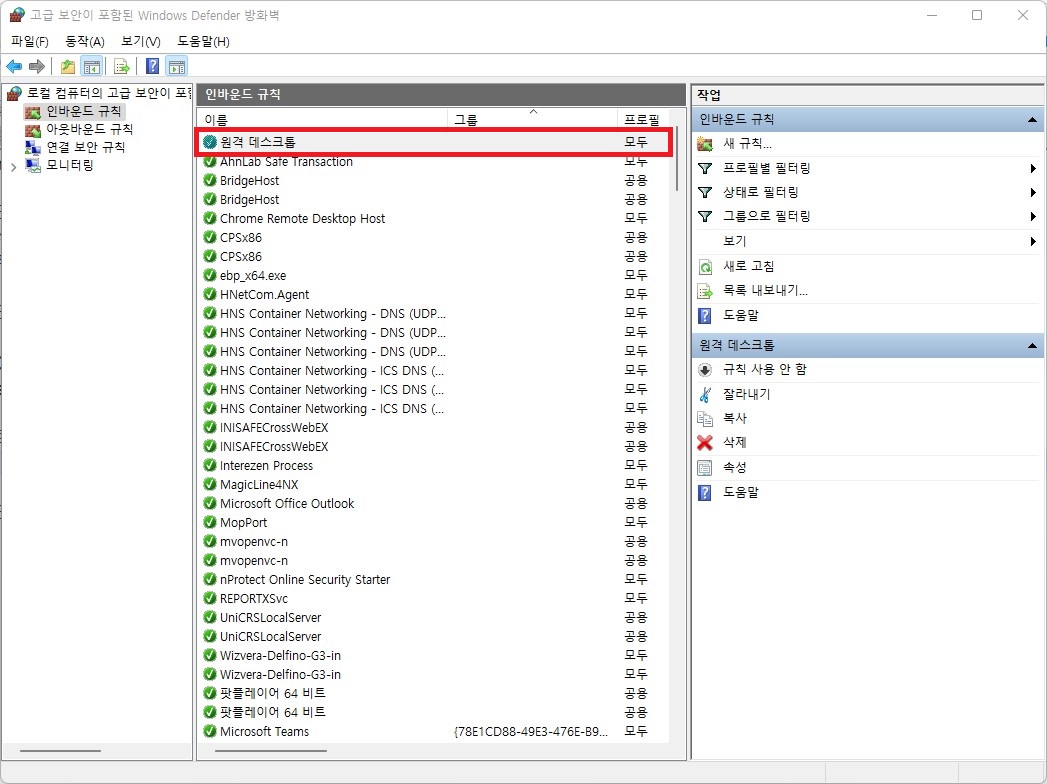Viewport: 1047px width, 784px height.
Task: Open the 프로필별 필터링 submenu arrow
Action: pos(1033,168)
